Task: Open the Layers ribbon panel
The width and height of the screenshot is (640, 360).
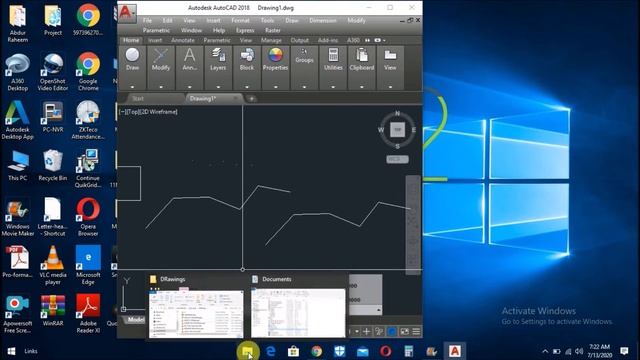Action: point(218,60)
